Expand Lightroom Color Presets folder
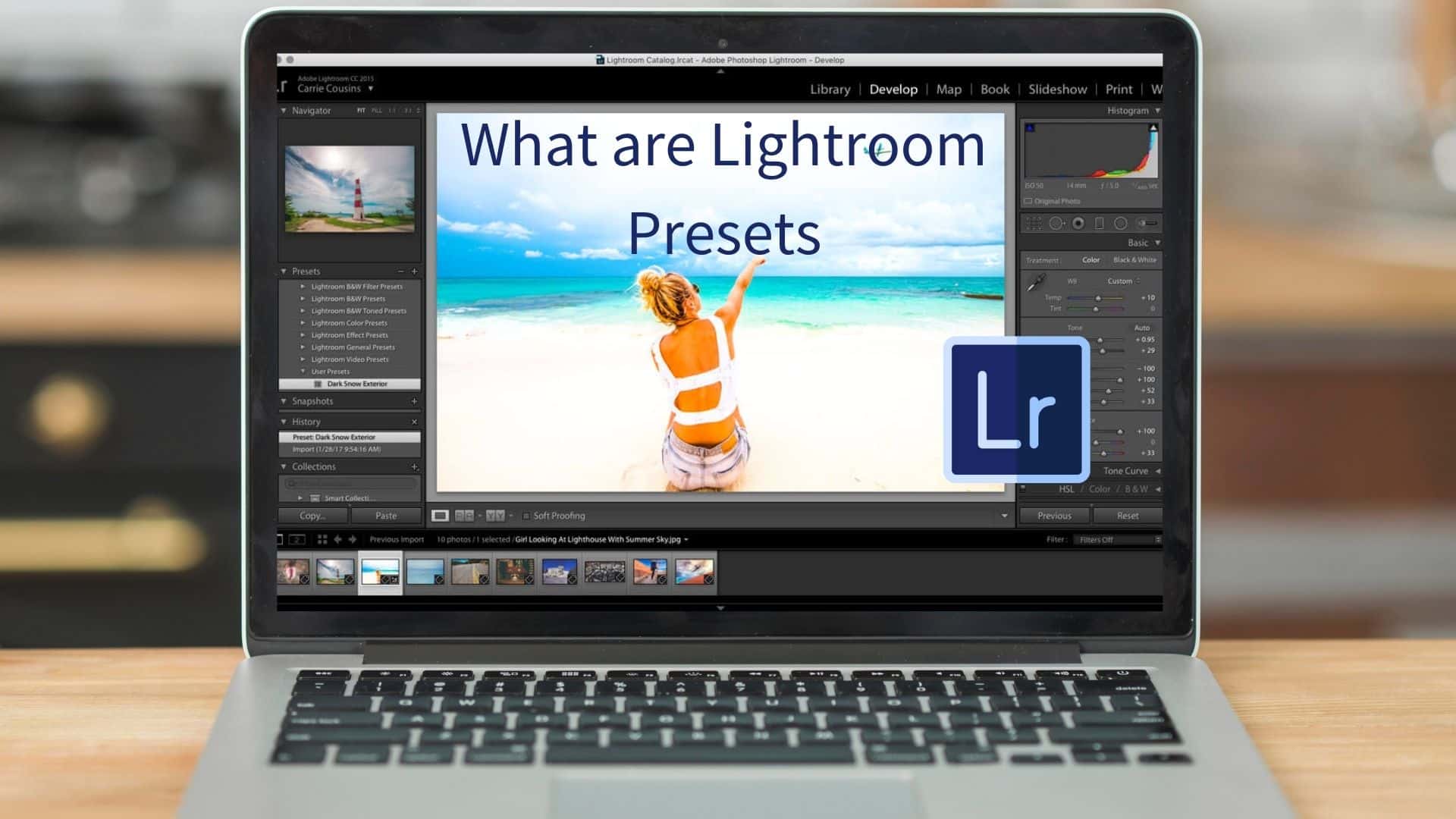Screen dimensions: 1456x819 303,323
